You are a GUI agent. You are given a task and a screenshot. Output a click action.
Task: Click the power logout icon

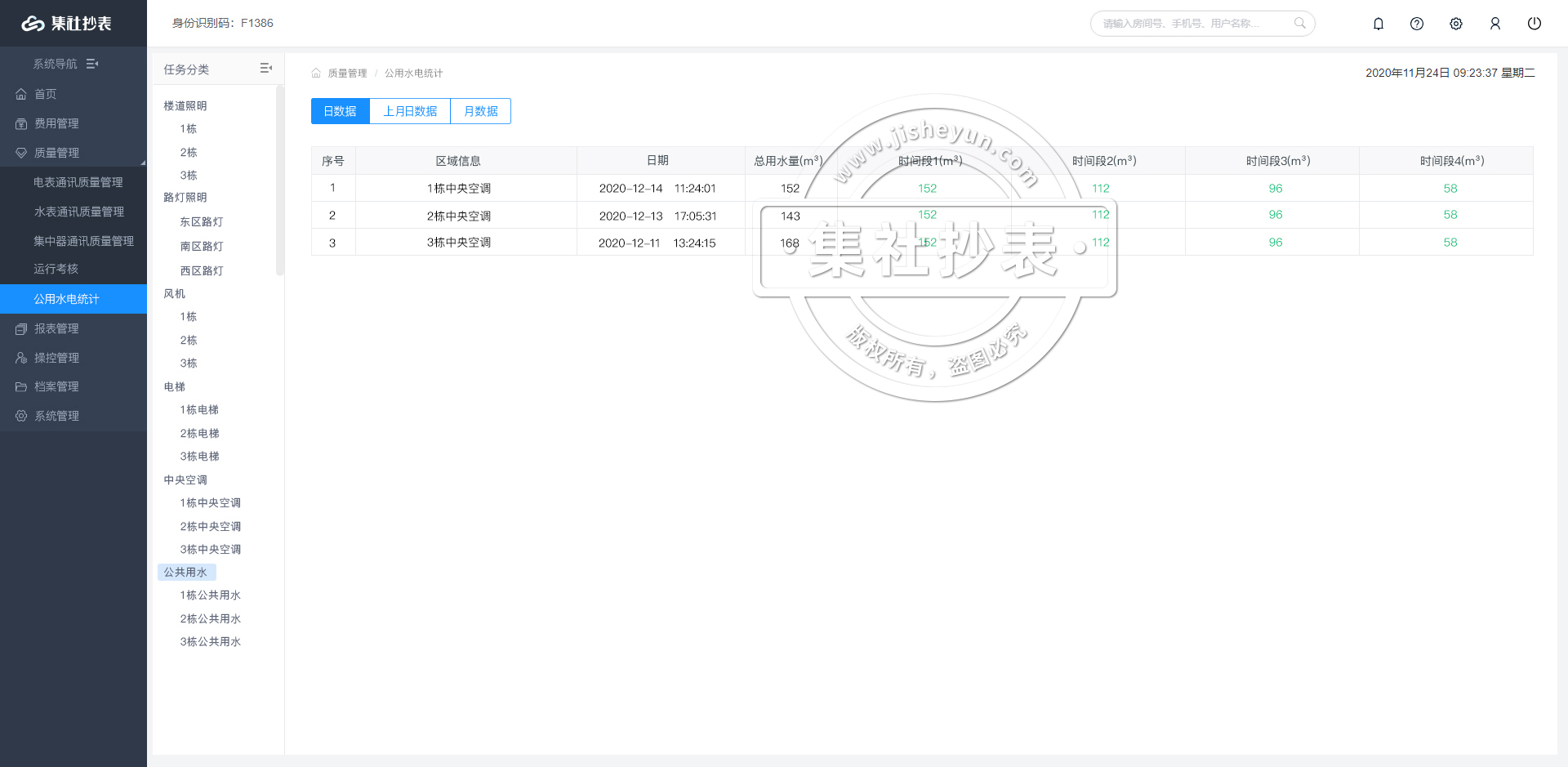pyautogui.click(x=1535, y=24)
